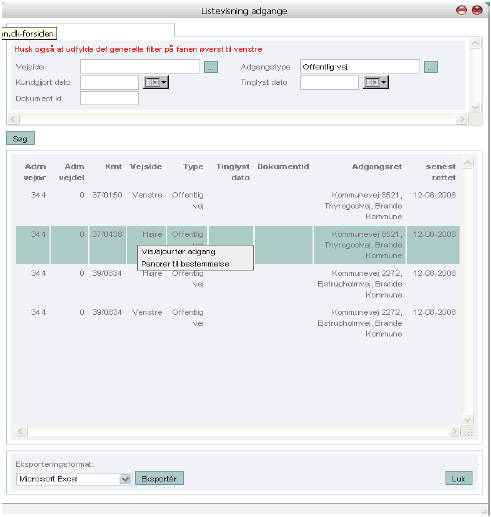Click the Adgangstype field showing Offentlig vej

click(360, 67)
